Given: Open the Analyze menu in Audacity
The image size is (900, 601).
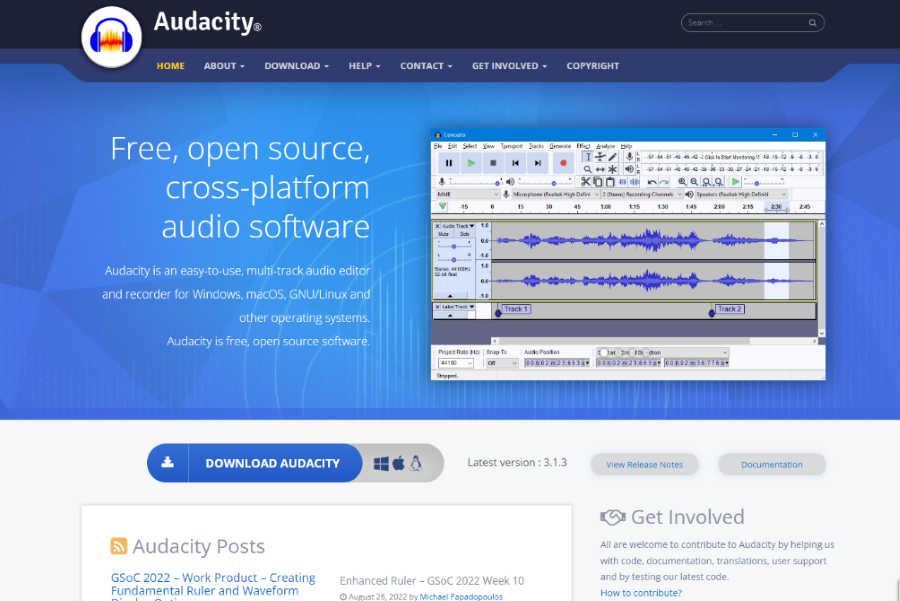Looking at the screenshot, I should tap(605, 146).
